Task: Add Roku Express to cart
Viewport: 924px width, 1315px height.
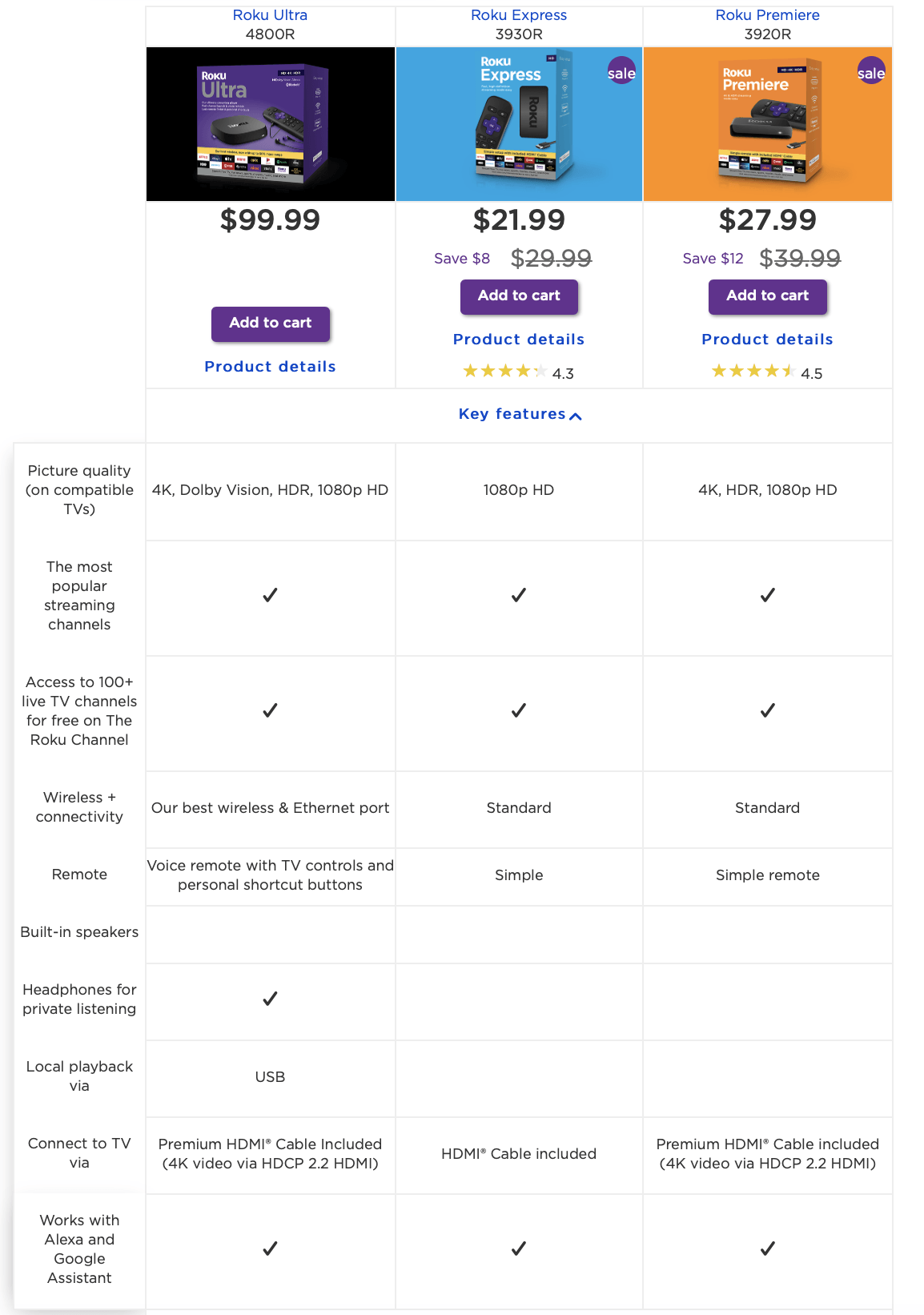Action: (519, 296)
